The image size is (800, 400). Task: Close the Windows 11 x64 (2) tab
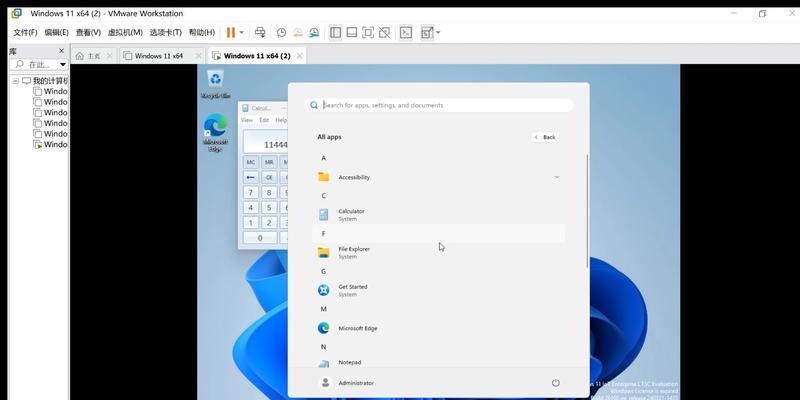coord(299,56)
